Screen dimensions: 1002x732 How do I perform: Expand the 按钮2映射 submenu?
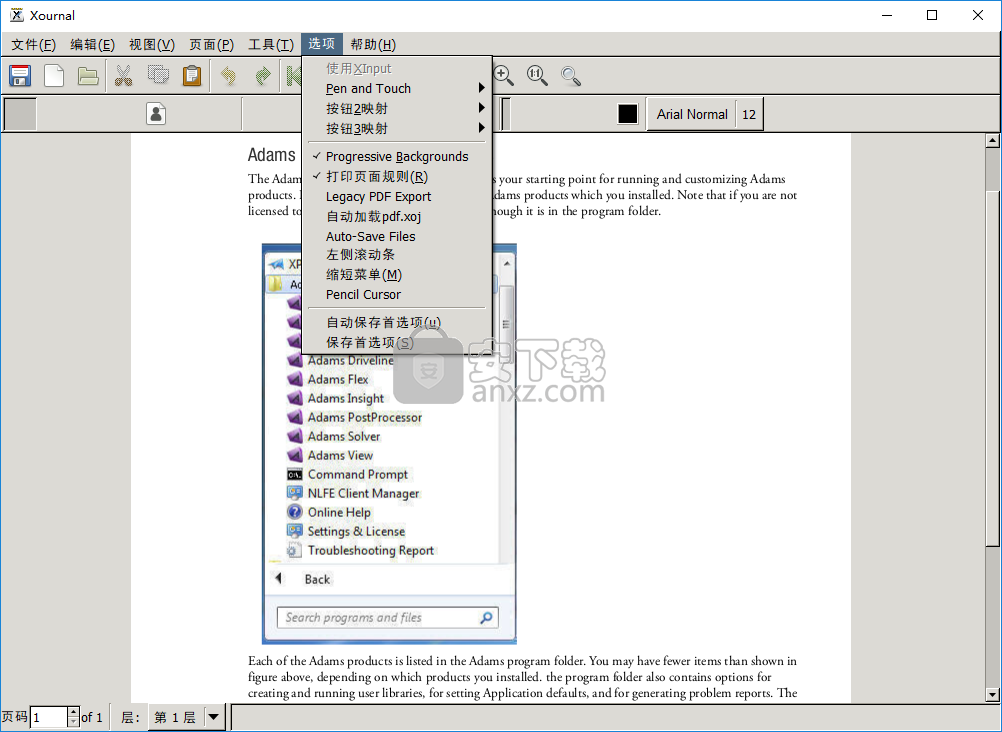[x=397, y=108]
